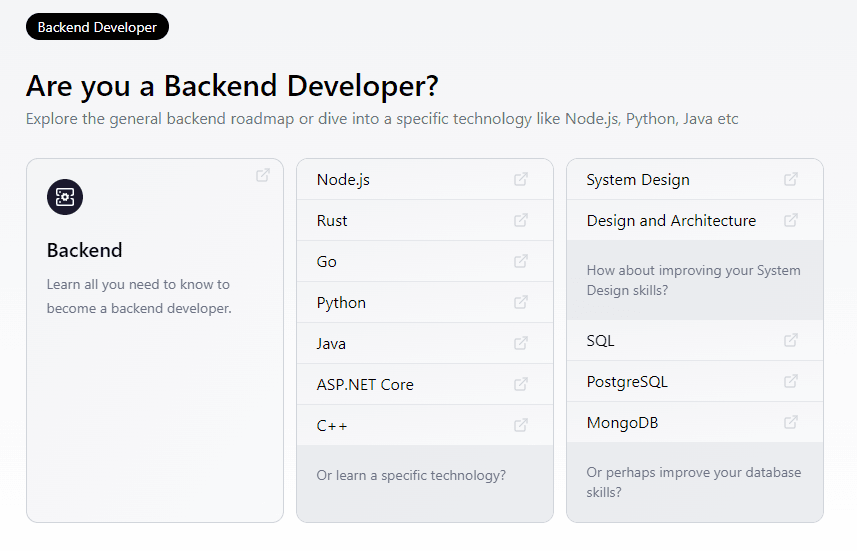Click the external link icon beside Python
Image resolution: width=857 pixels, height=551 pixels.
[521, 302]
